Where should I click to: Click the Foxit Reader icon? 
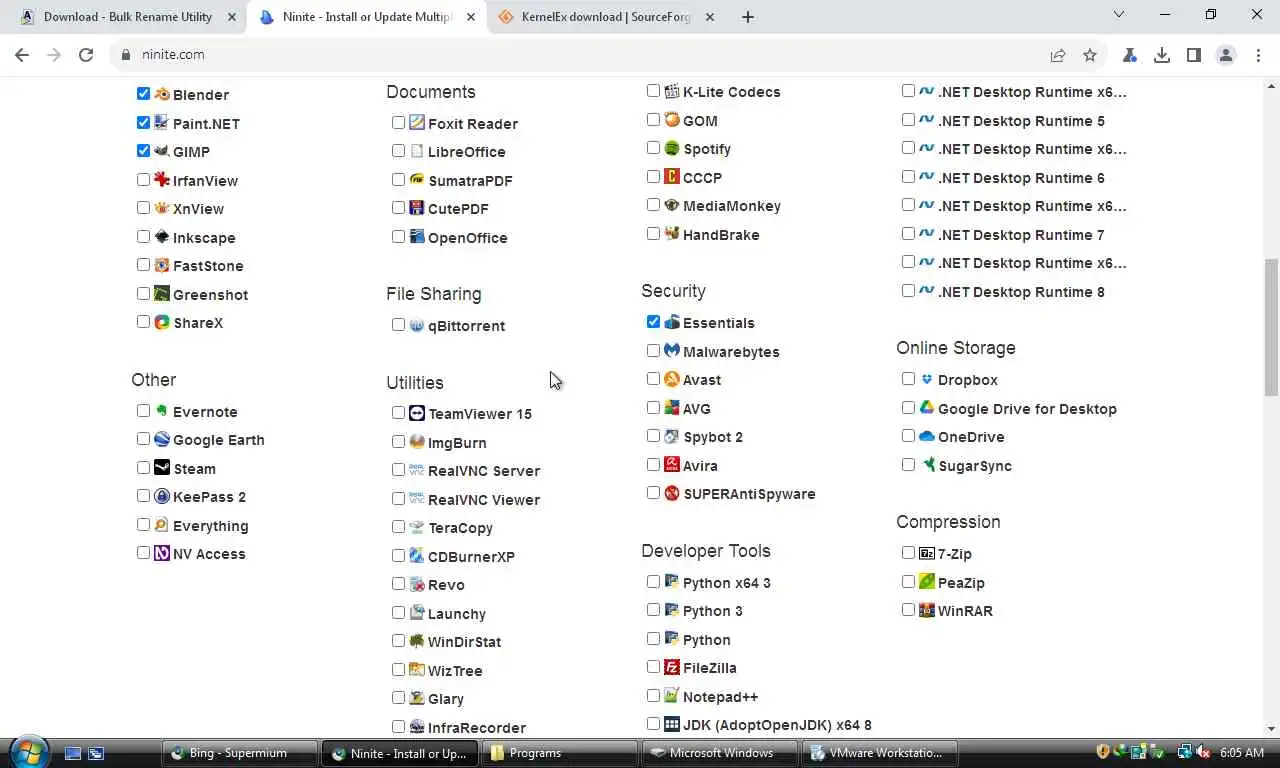point(416,123)
